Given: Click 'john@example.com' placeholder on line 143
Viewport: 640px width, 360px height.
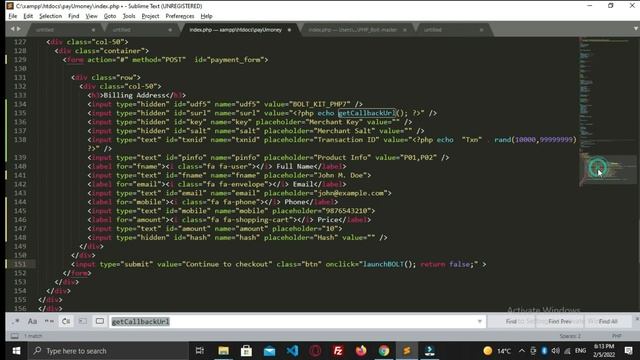Looking at the screenshot, I should pos(350,193).
